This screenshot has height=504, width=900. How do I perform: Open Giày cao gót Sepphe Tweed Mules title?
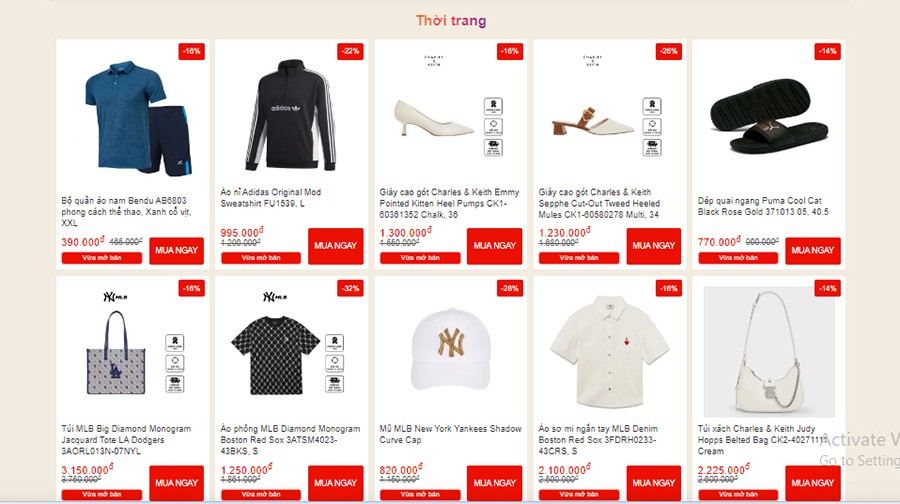click(599, 203)
